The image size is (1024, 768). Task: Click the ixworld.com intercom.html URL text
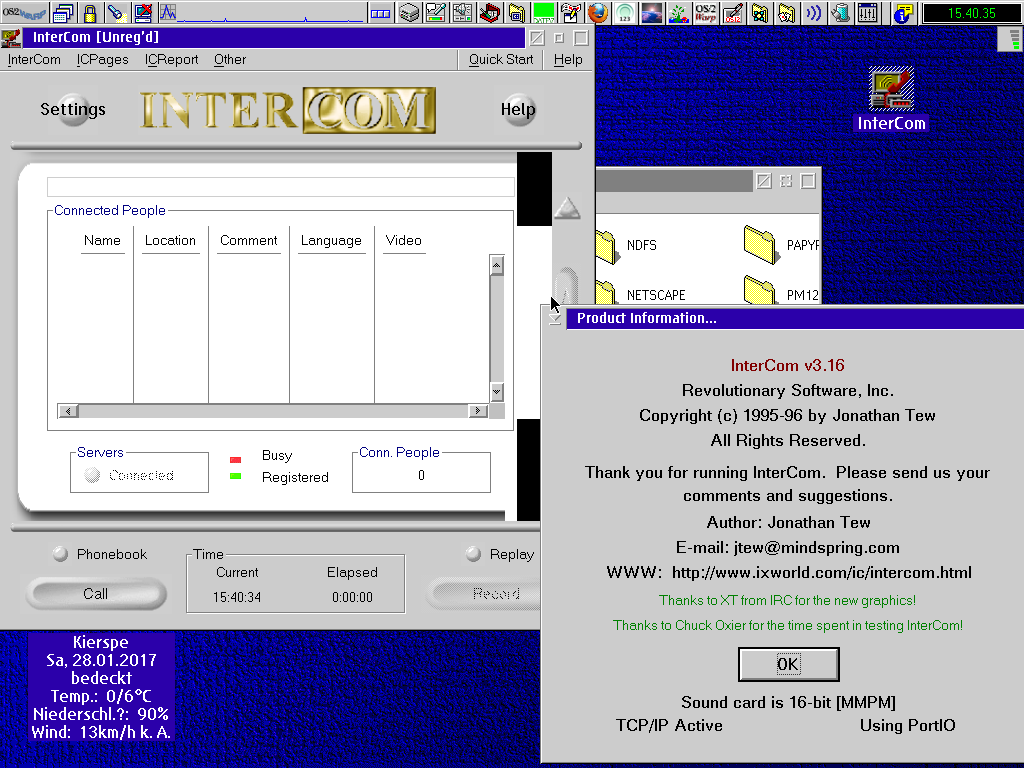click(822, 573)
